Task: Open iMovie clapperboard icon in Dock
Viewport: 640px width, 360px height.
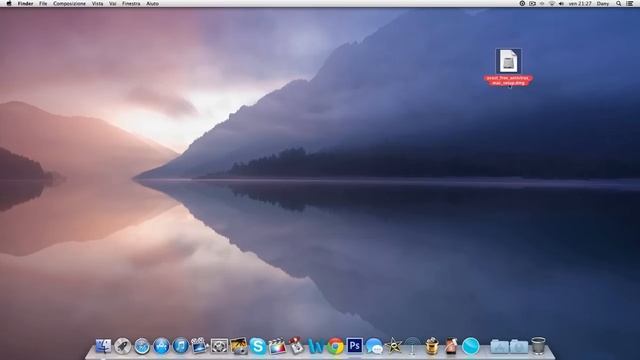Action: pos(200,346)
